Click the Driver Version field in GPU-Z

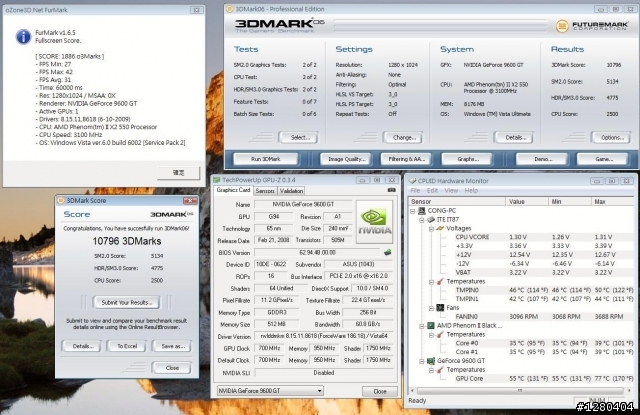point(324,336)
